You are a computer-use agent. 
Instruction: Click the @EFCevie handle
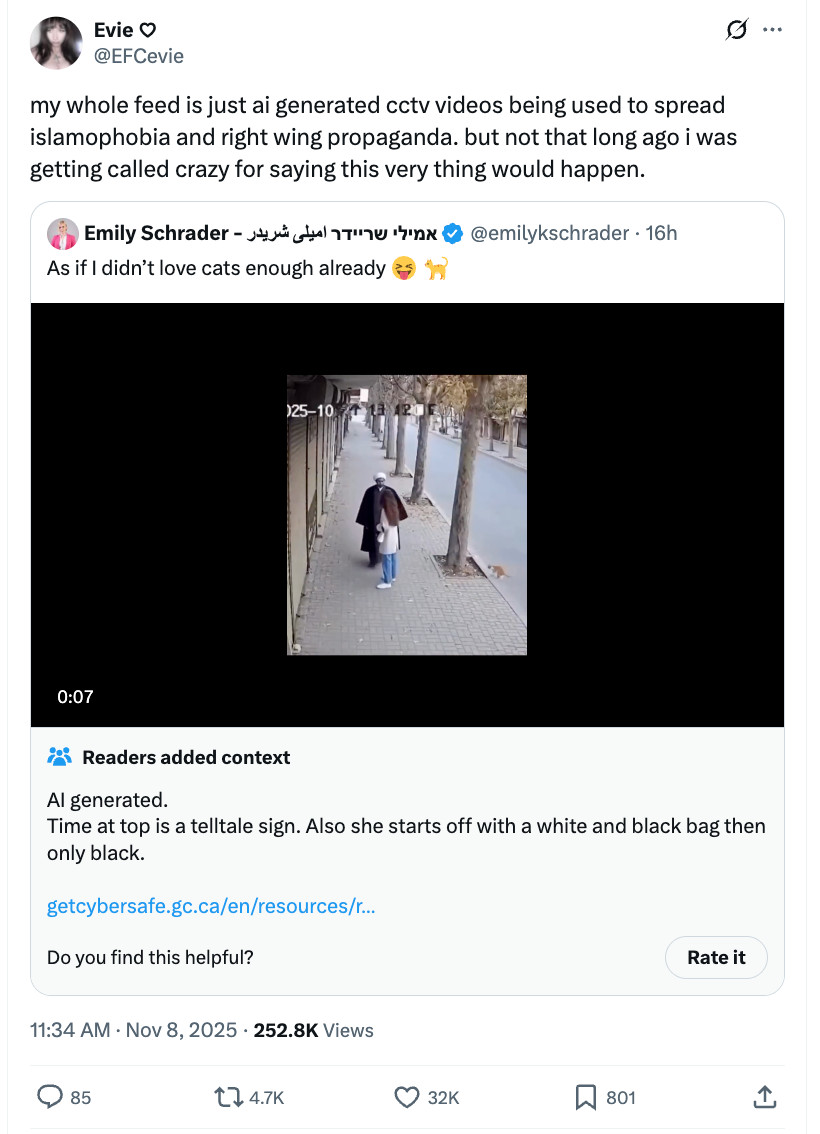click(x=138, y=56)
